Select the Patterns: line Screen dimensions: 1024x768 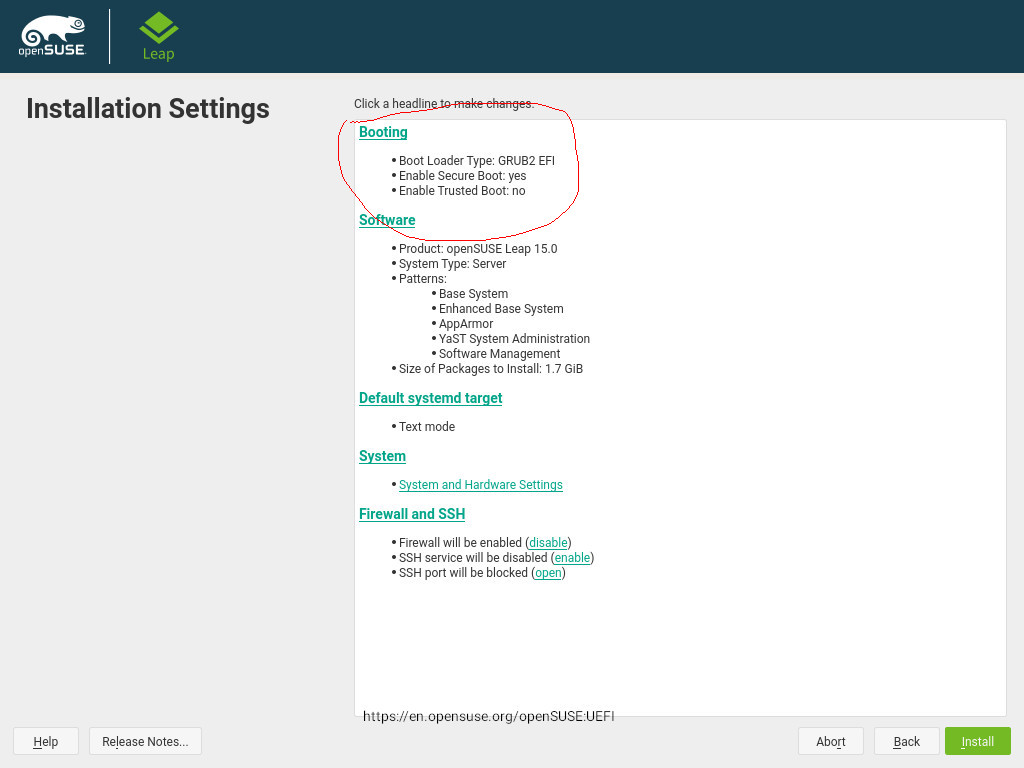pyautogui.click(x=423, y=279)
